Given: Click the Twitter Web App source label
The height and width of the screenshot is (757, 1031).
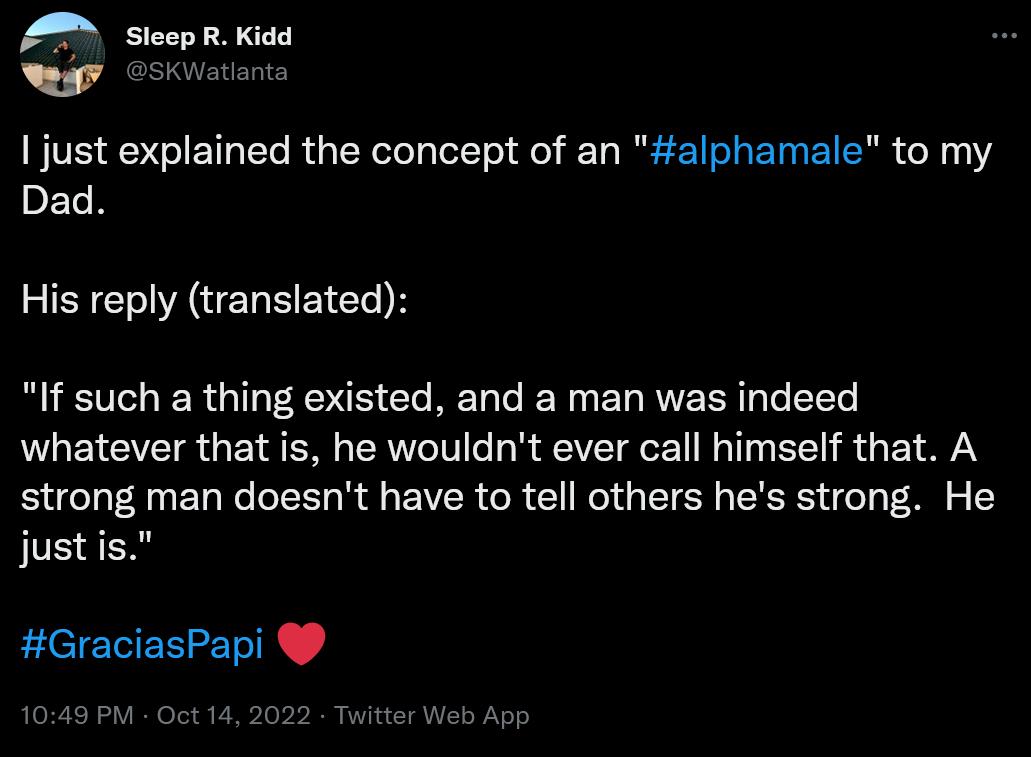Looking at the screenshot, I should [x=434, y=715].
